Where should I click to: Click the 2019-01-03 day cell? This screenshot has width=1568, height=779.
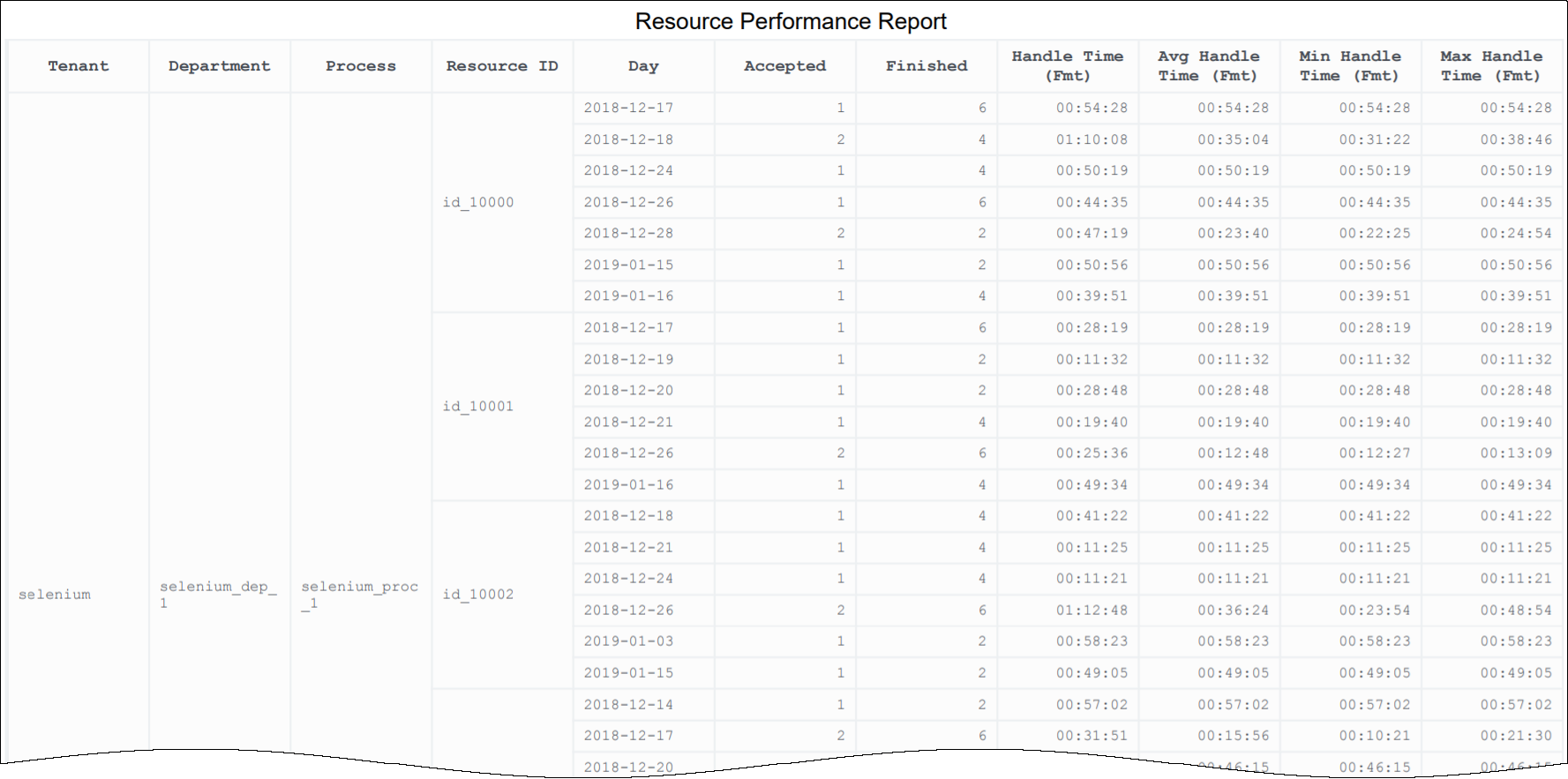(628, 641)
